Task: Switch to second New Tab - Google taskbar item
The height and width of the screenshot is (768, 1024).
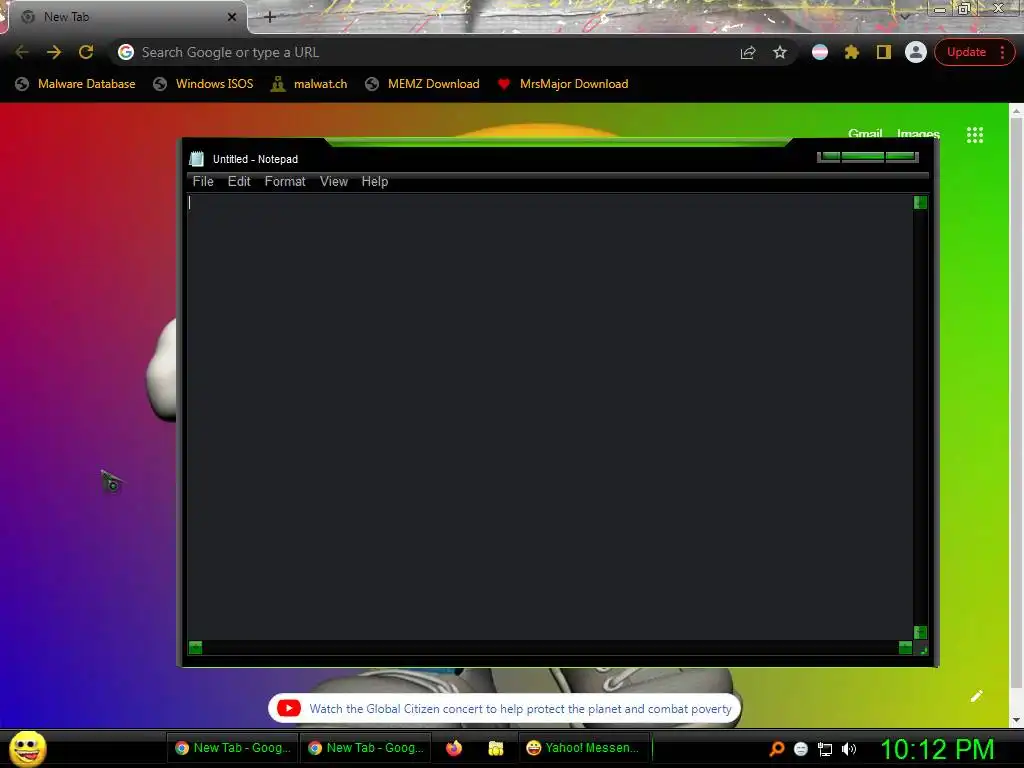Action: tap(366, 748)
